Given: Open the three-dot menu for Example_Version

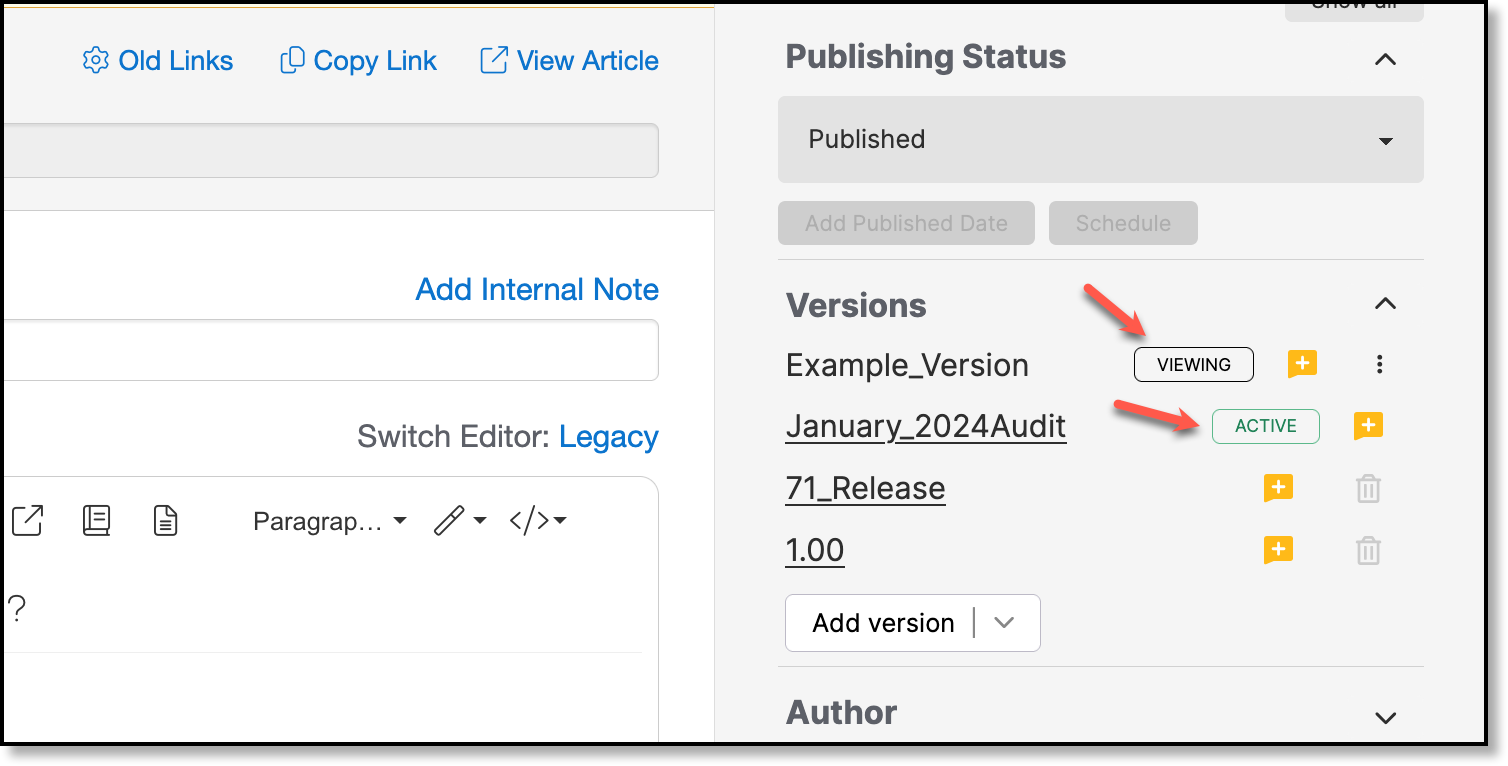Looking at the screenshot, I should (x=1380, y=365).
